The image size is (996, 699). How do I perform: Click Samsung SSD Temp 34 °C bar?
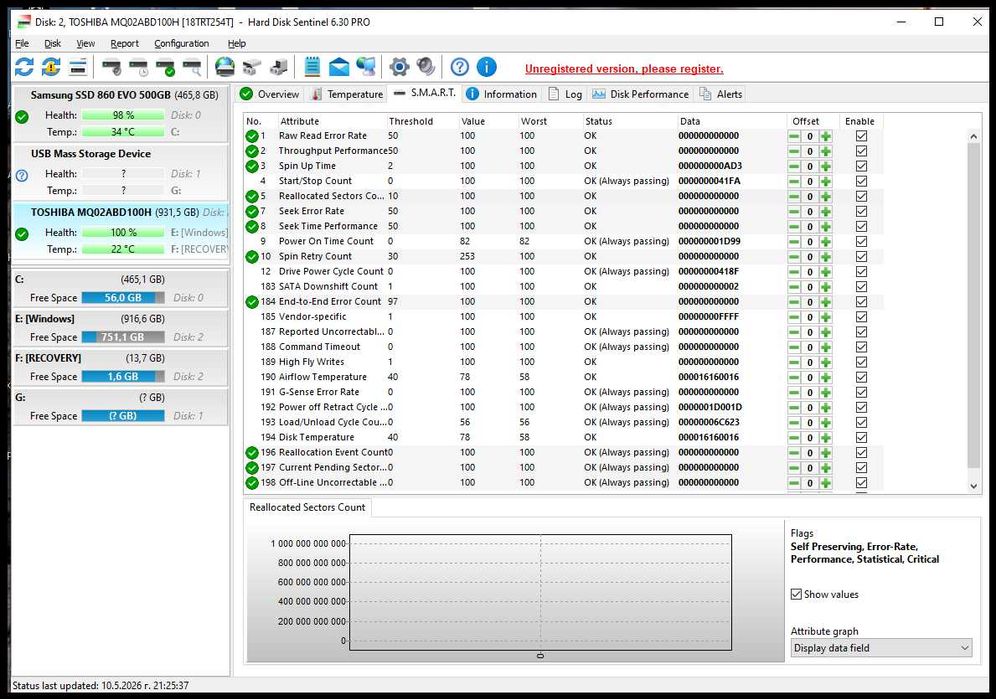pyautogui.click(x=123, y=132)
